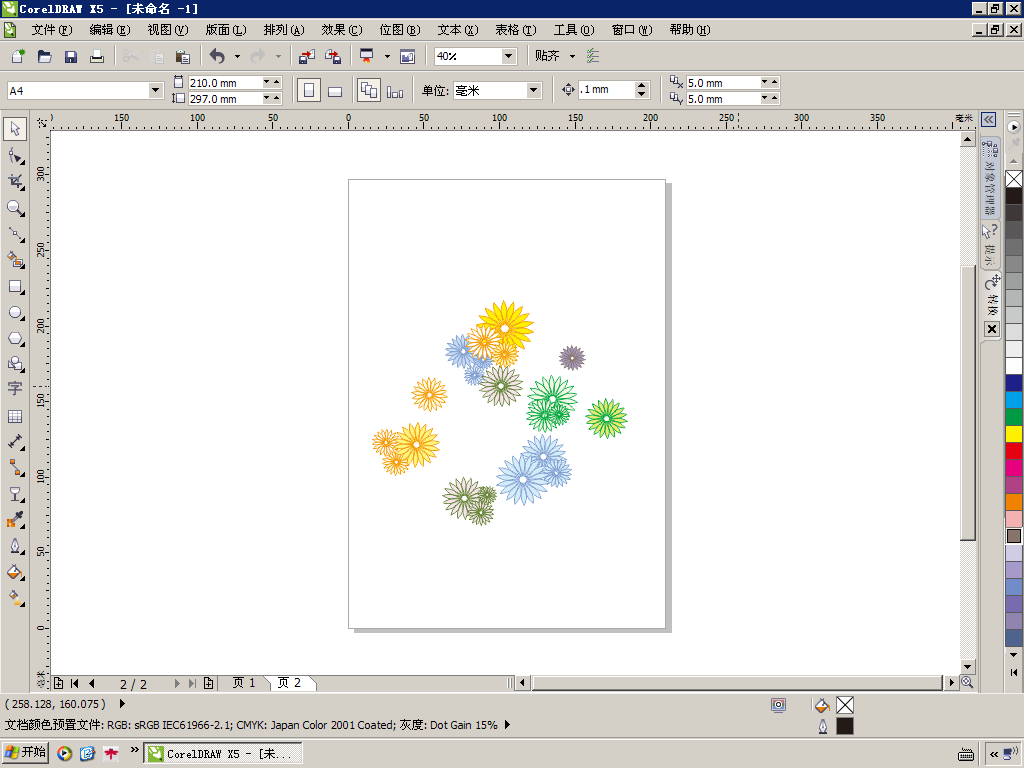Add a page after the last

point(208,683)
